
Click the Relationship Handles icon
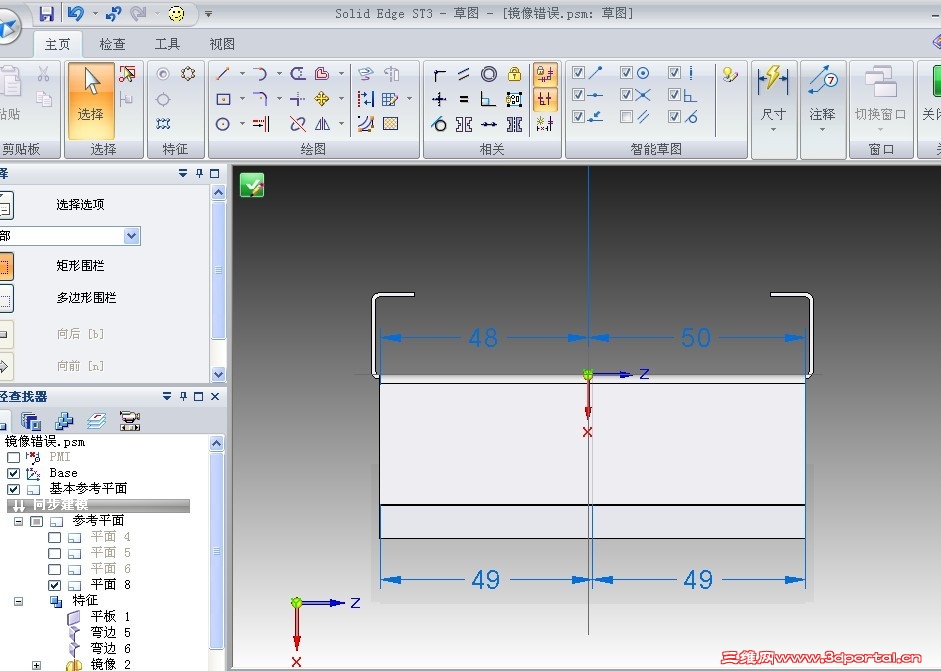[545, 99]
